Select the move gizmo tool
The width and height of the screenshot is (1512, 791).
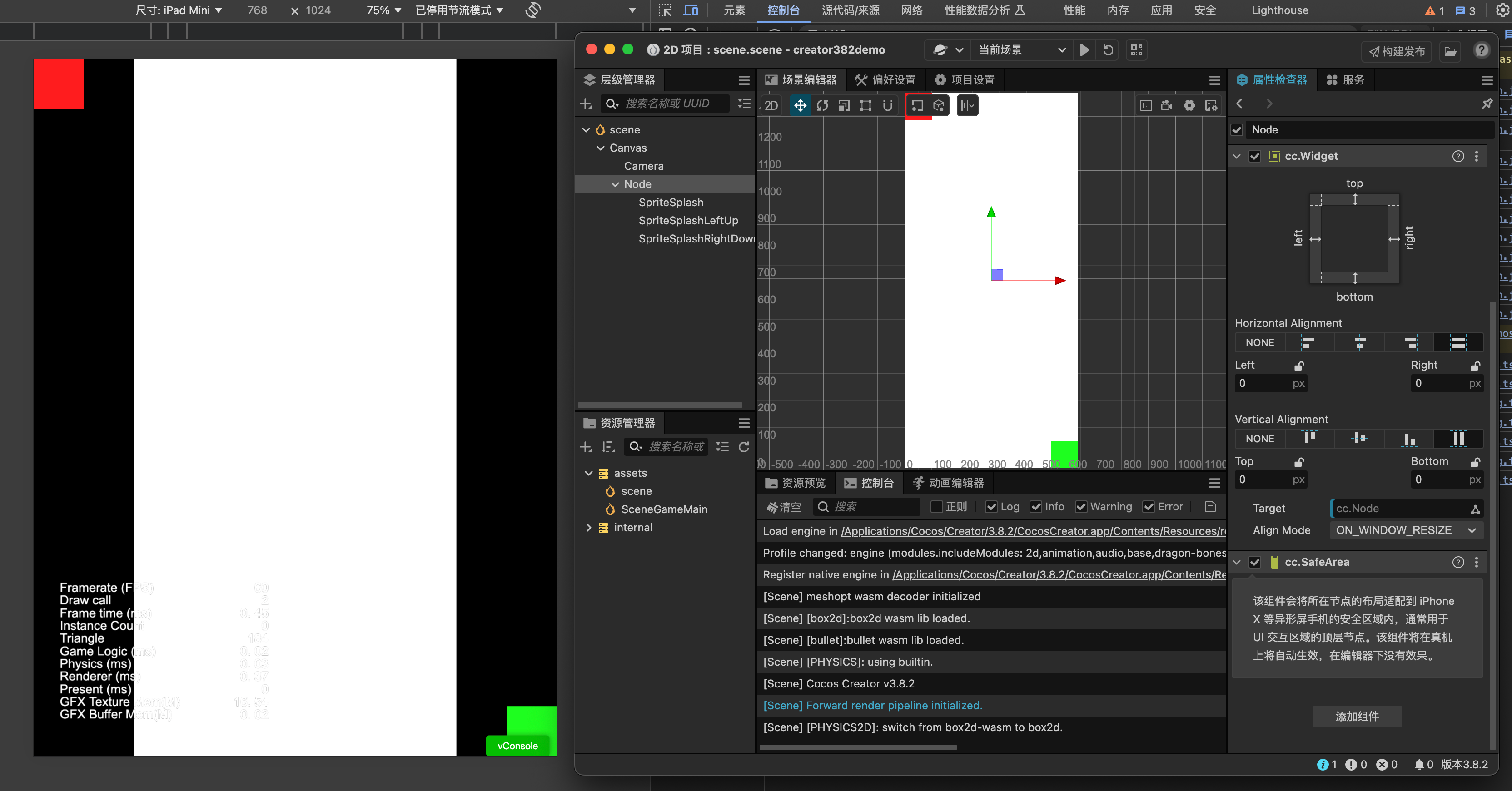(800, 106)
